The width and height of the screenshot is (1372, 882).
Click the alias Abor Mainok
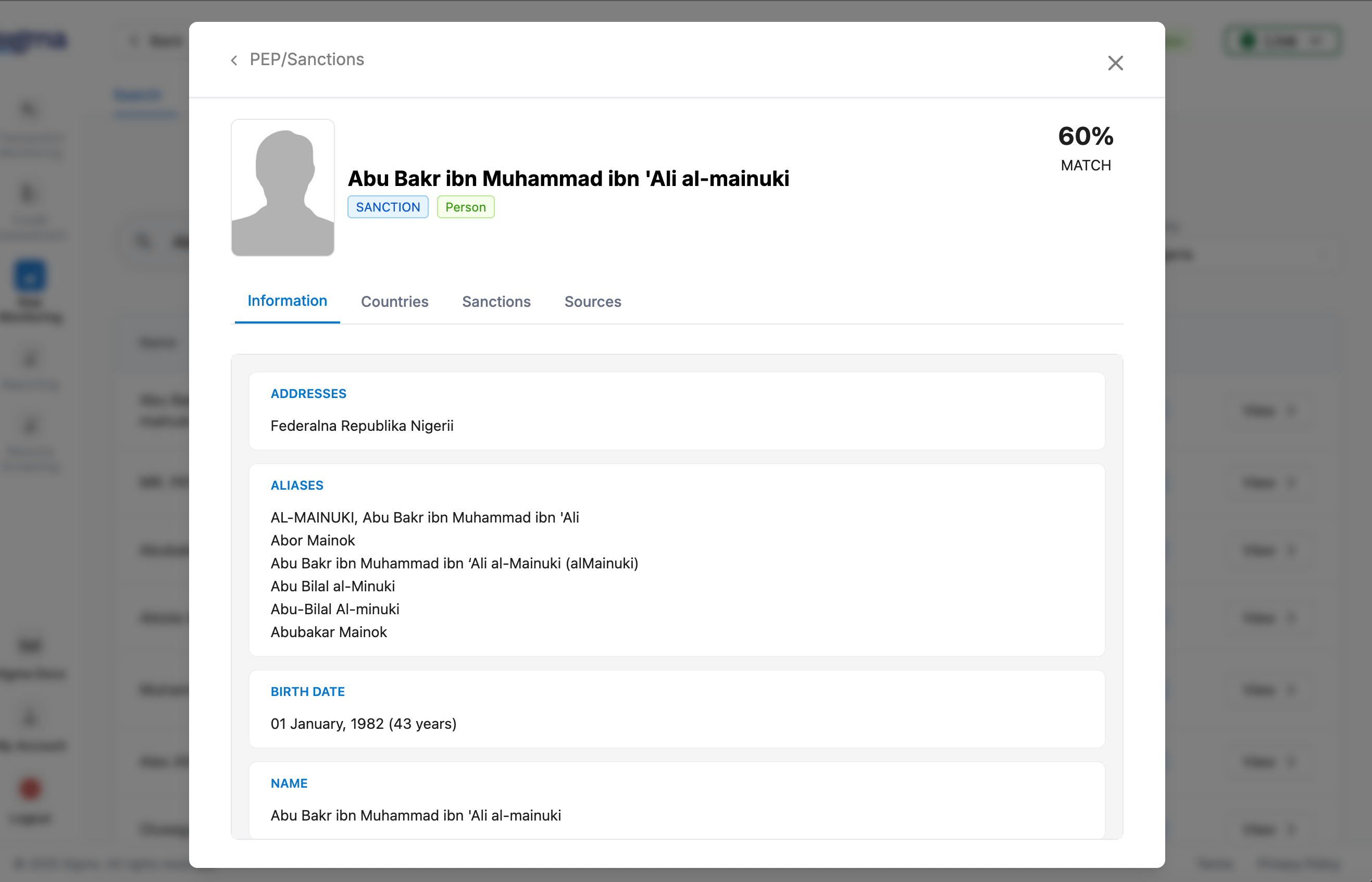(x=313, y=540)
